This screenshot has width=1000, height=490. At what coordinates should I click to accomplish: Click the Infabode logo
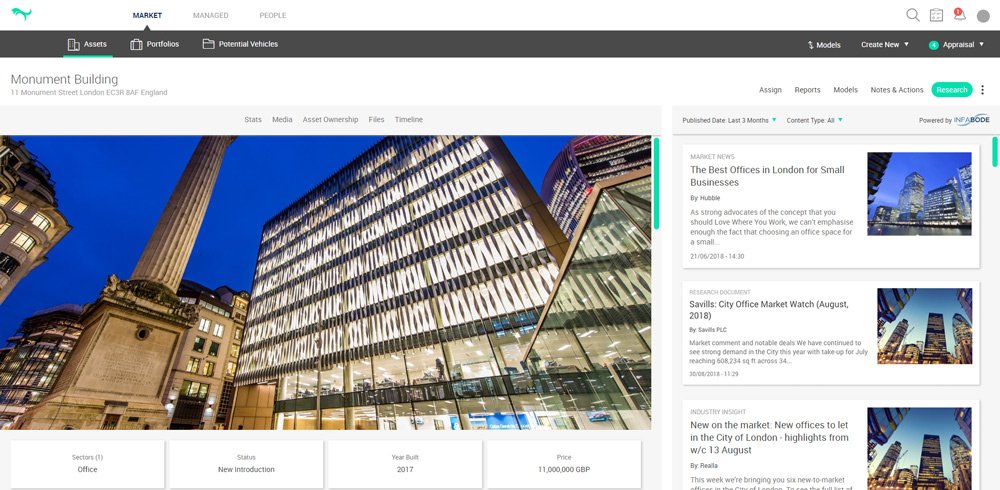[972, 120]
